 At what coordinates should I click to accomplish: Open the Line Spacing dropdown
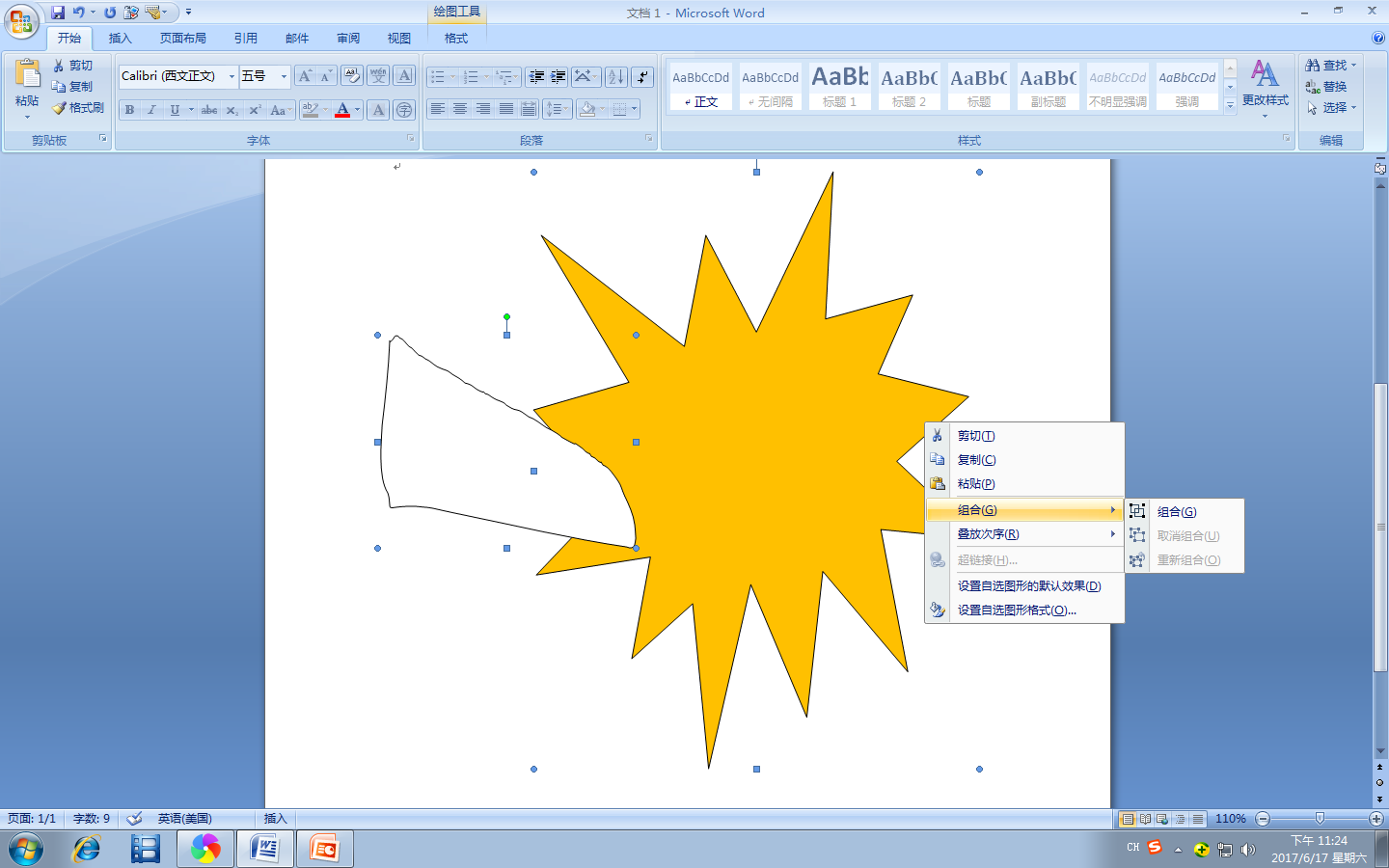pos(557,109)
